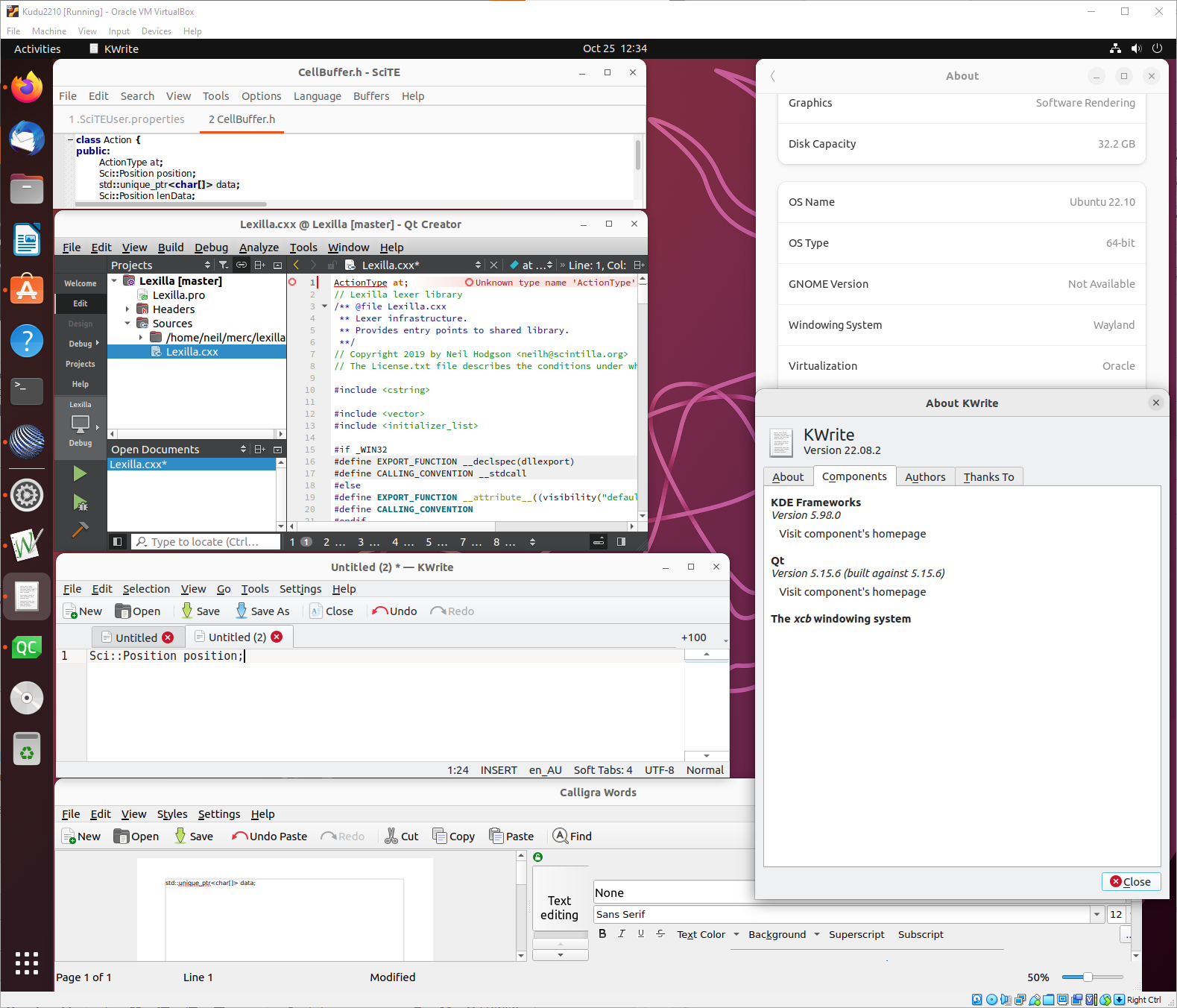Image resolution: width=1177 pixels, height=1008 pixels.
Task: Build the project with the hammer icon
Action: pos(80,529)
